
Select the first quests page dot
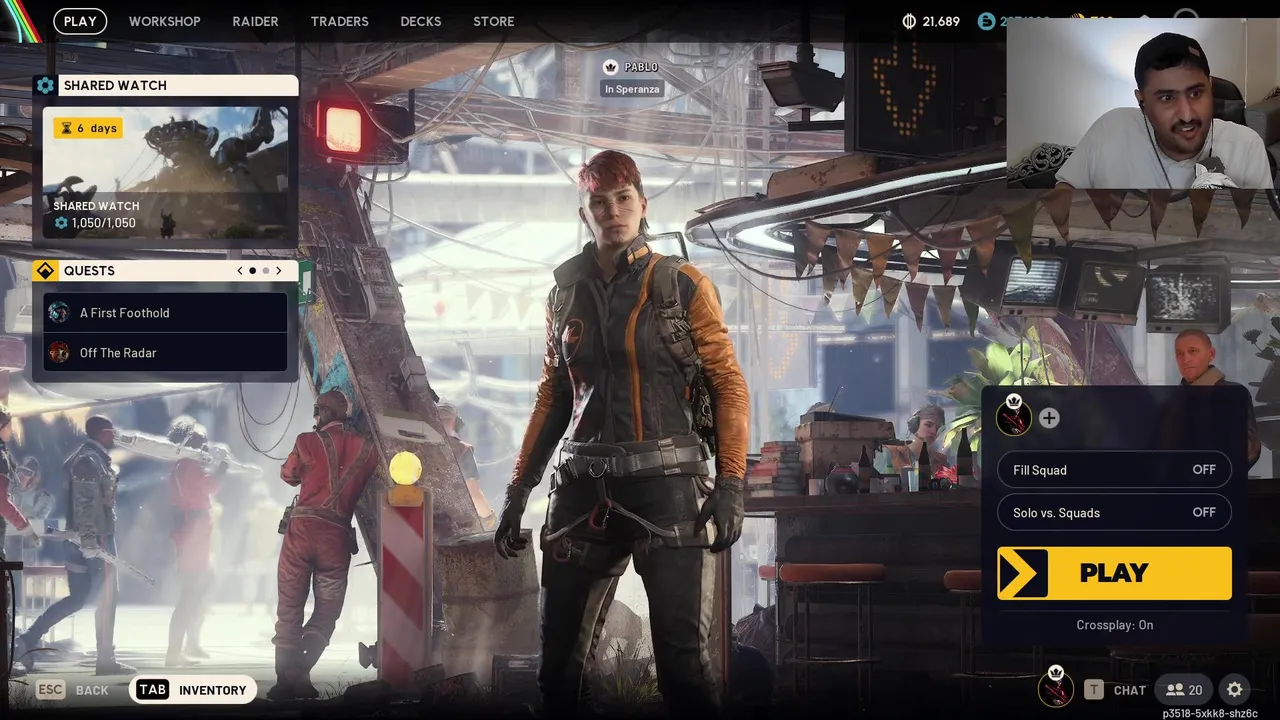[x=252, y=271]
